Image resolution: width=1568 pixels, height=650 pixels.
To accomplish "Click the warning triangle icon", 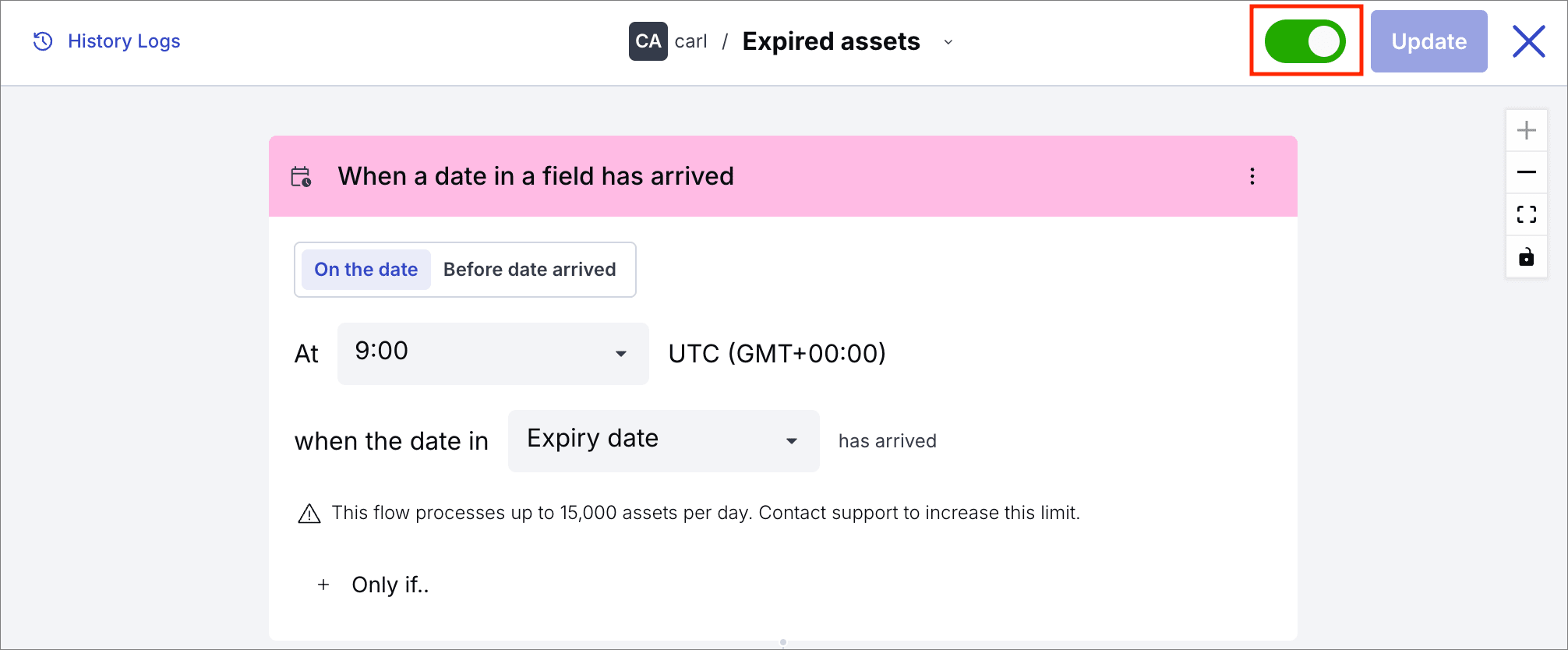I will click(x=309, y=514).
